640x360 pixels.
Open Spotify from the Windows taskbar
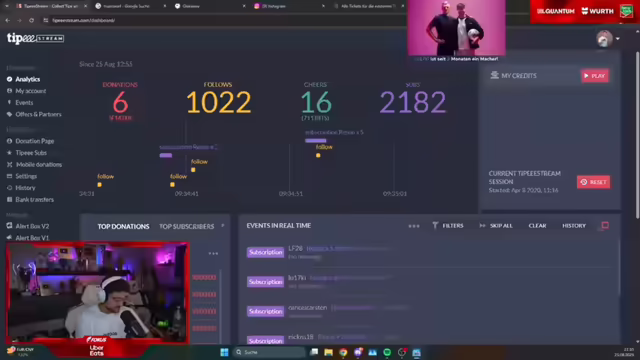point(387,352)
